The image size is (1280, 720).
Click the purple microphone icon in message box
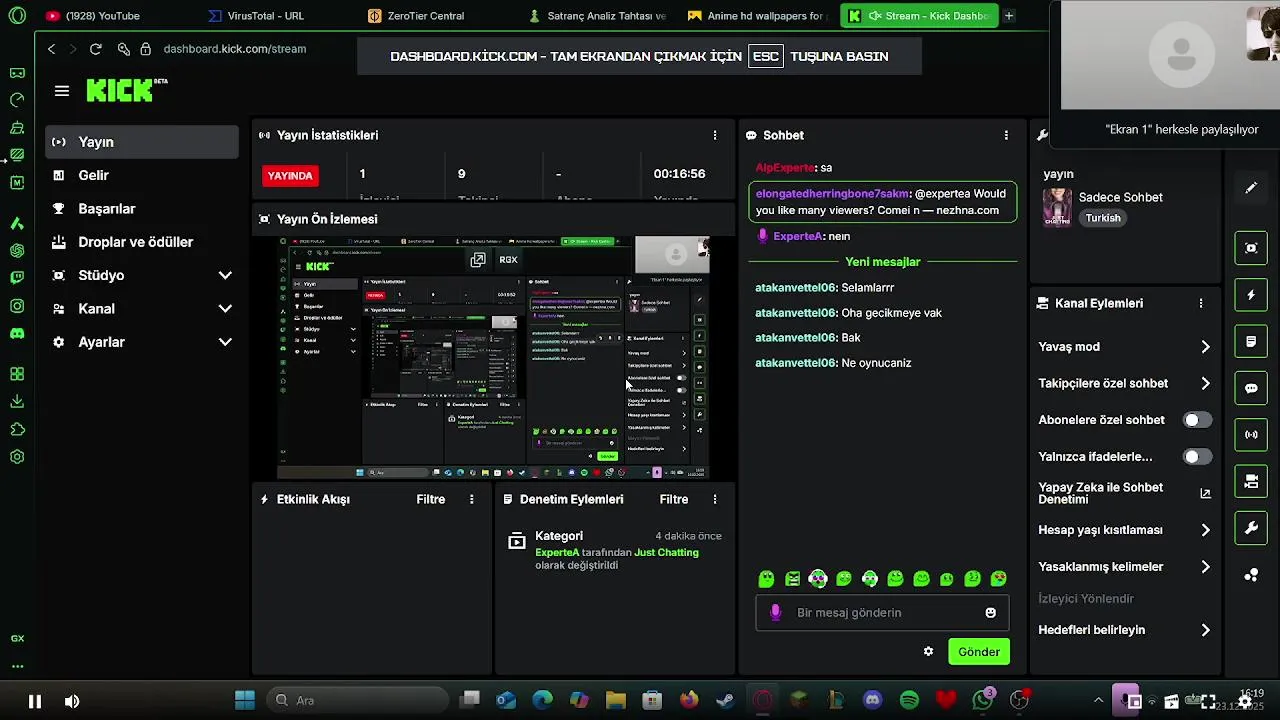775,612
